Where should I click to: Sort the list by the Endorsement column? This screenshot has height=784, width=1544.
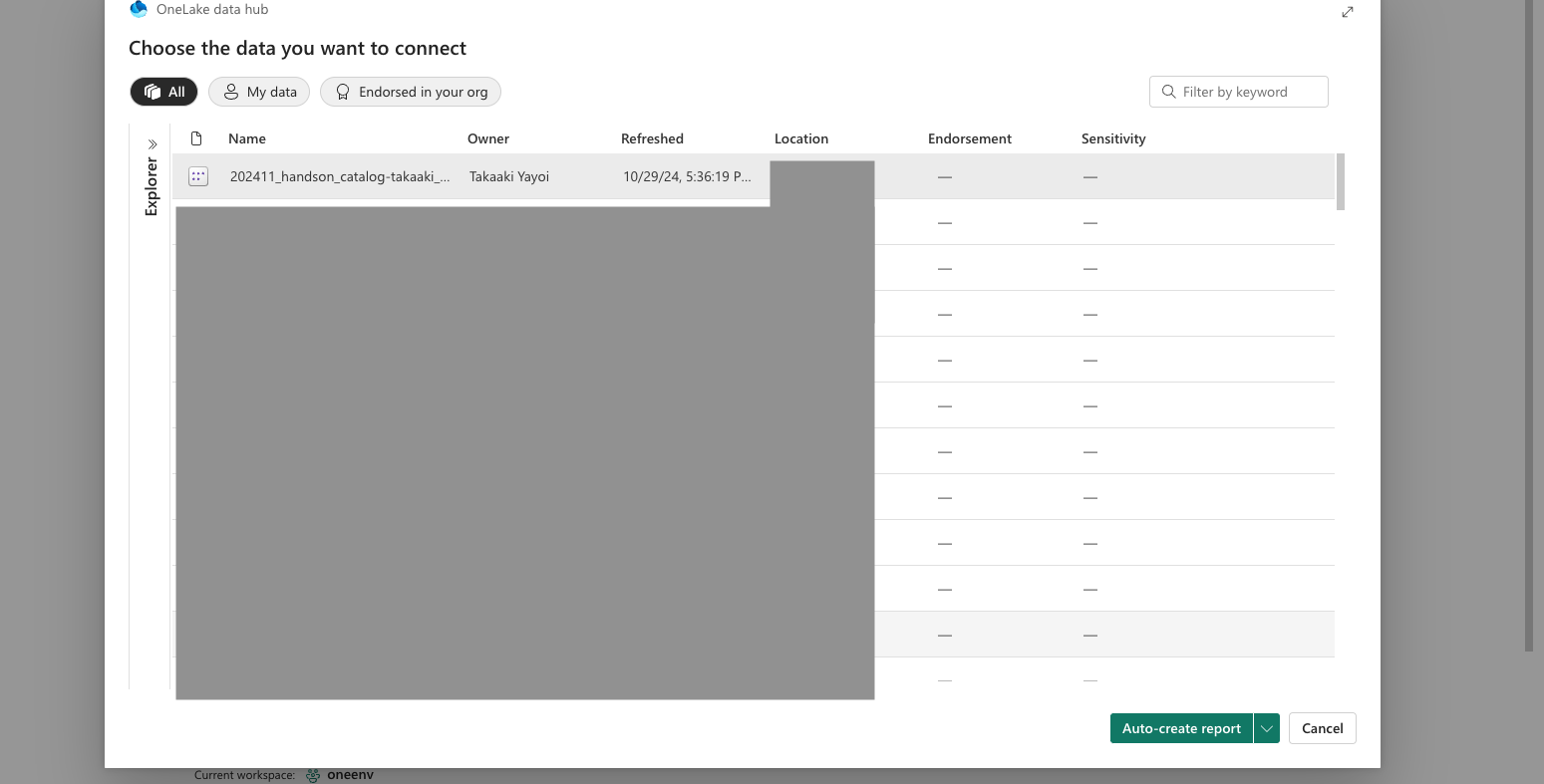[970, 138]
